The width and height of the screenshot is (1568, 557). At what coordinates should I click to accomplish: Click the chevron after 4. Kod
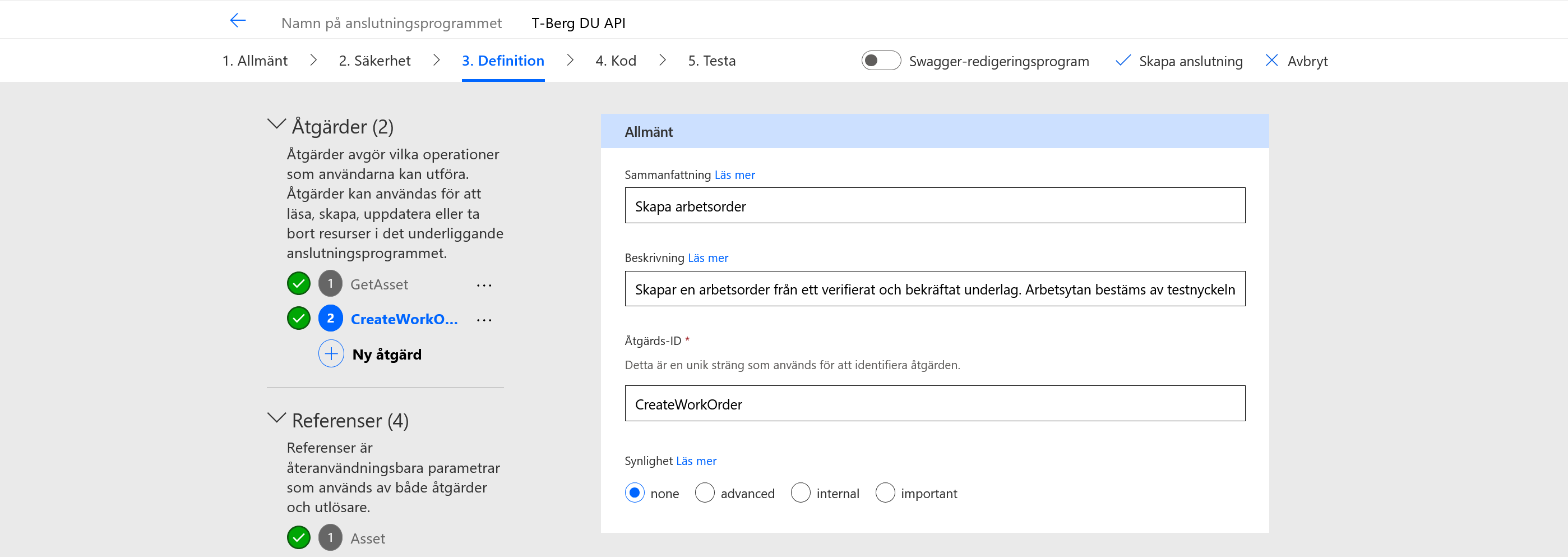tap(662, 60)
